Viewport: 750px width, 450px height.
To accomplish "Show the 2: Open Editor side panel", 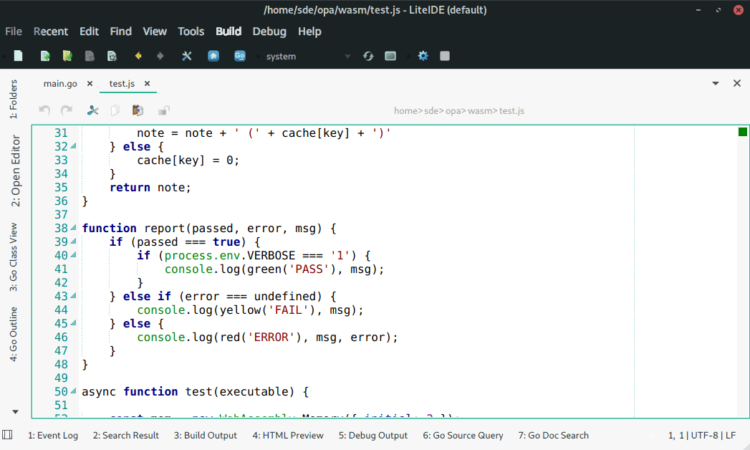I will pos(15,171).
